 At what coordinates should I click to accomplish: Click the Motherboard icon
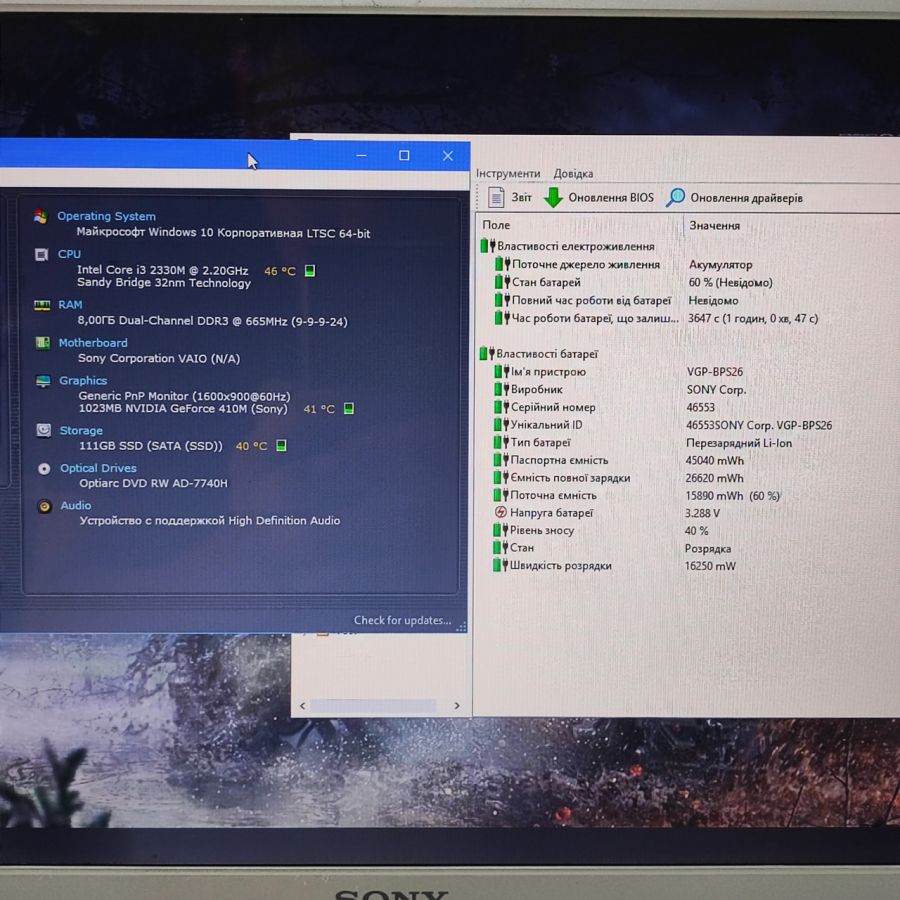42,343
